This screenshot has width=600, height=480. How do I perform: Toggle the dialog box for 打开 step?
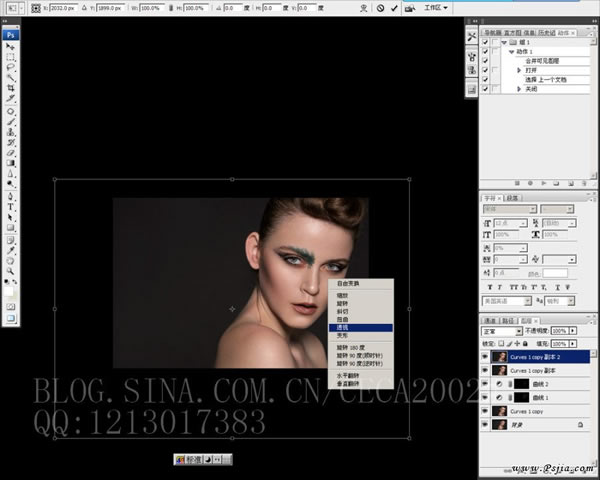coord(496,70)
